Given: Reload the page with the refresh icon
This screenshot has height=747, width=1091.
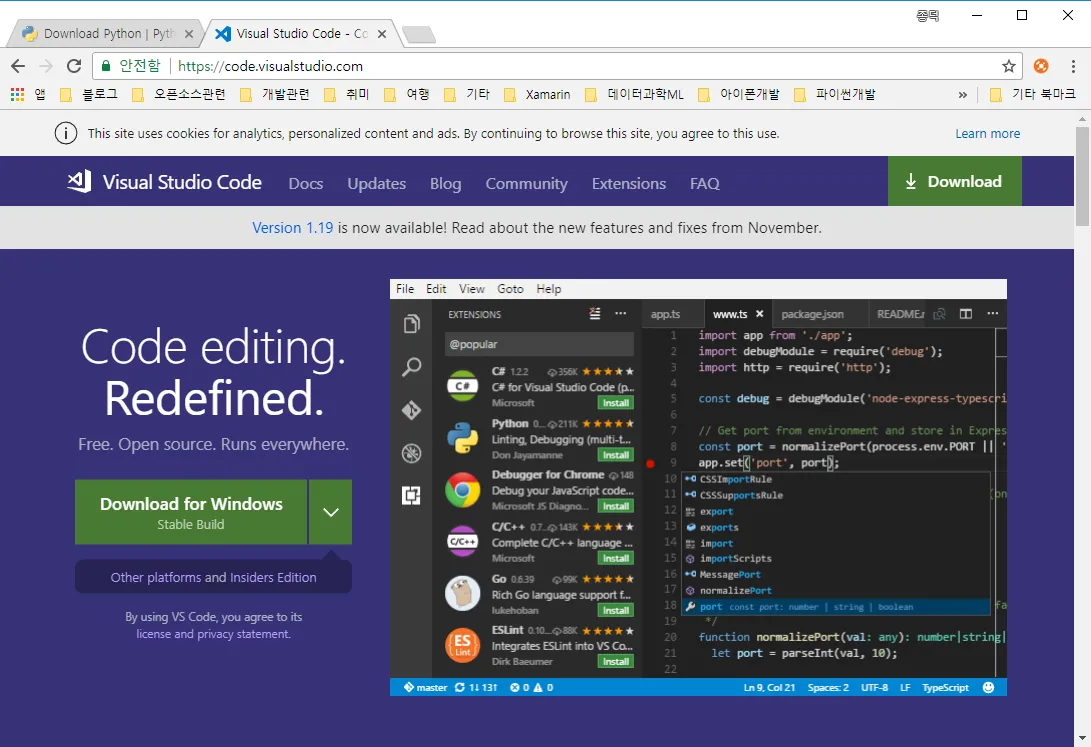Looking at the screenshot, I should 74,66.
